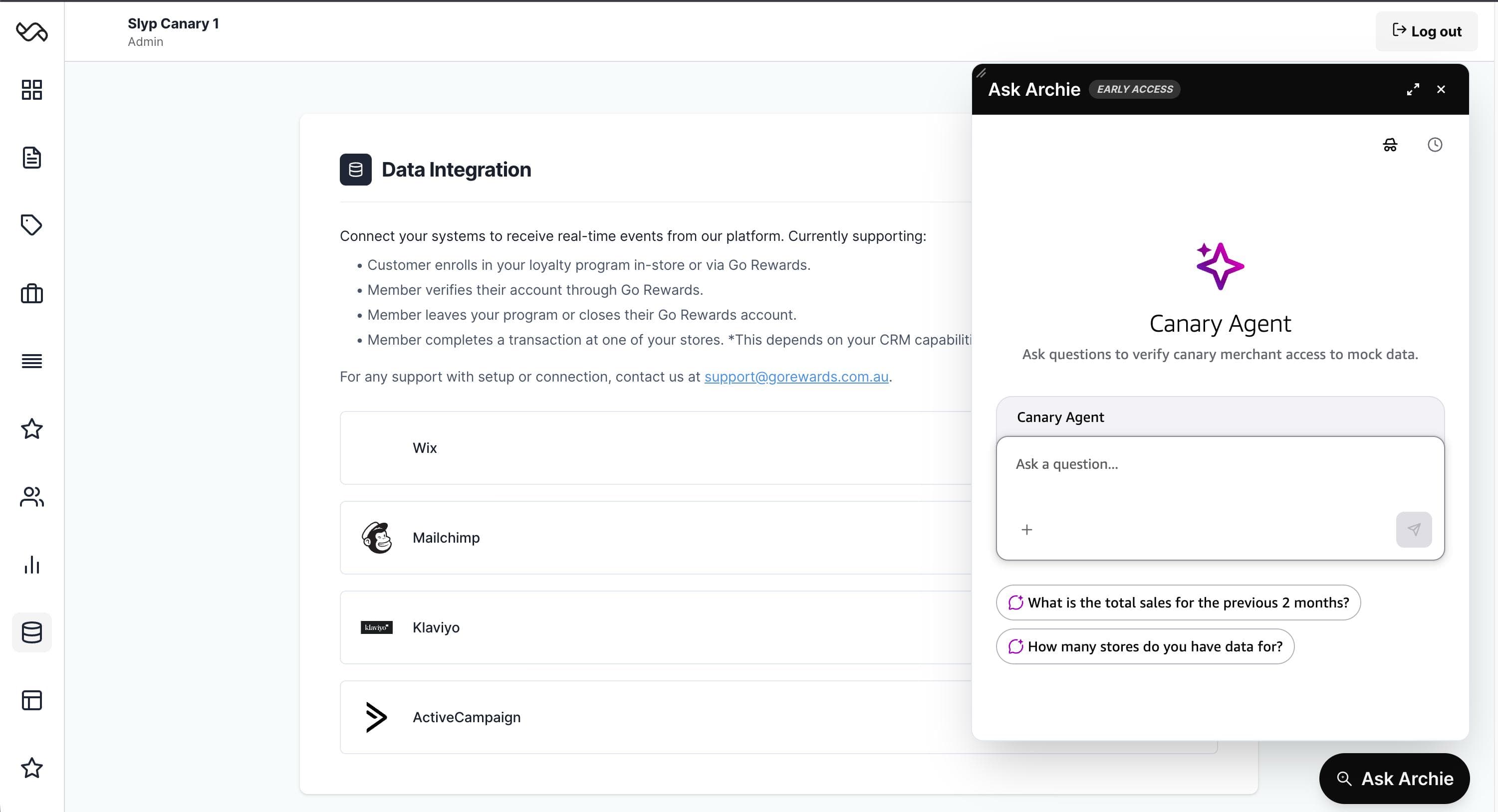Click the floating Ask Archie button

point(1394,778)
